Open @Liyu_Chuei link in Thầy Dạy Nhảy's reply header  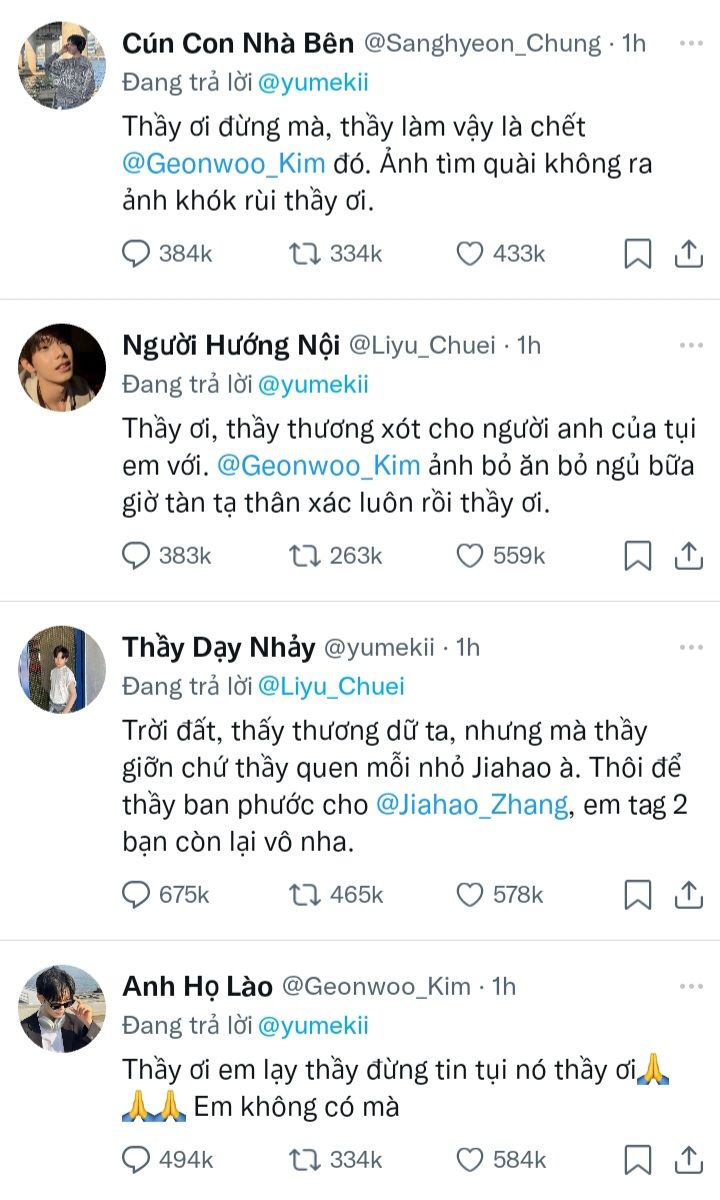click(x=332, y=686)
